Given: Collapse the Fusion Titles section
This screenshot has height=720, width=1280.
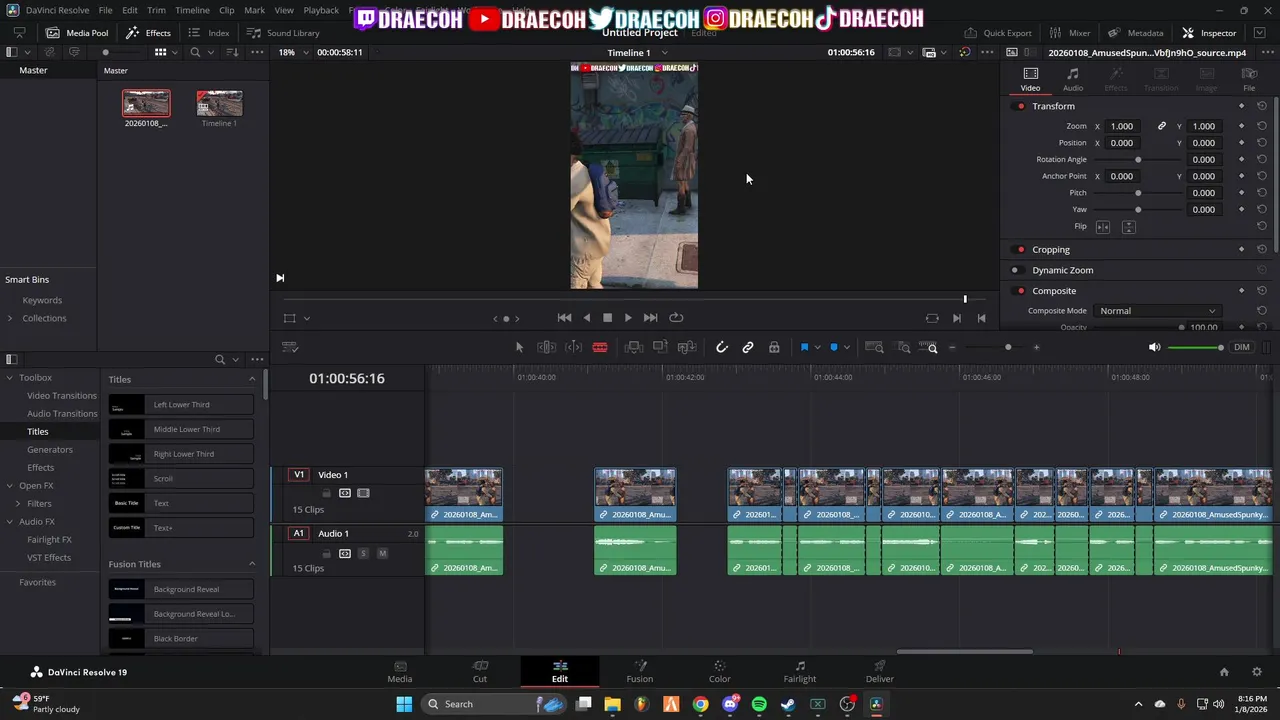Looking at the screenshot, I should pyautogui.click(x=252, y=564).
